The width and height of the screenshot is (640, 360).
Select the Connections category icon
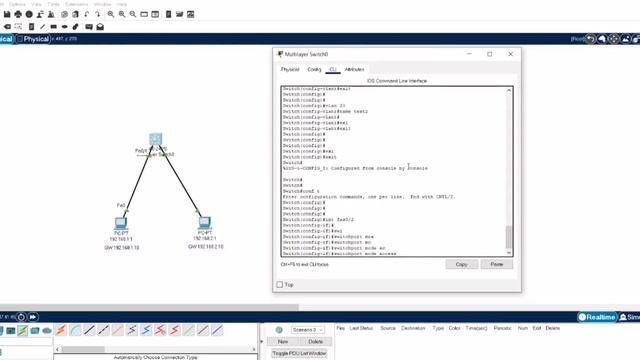pos(22,330)
